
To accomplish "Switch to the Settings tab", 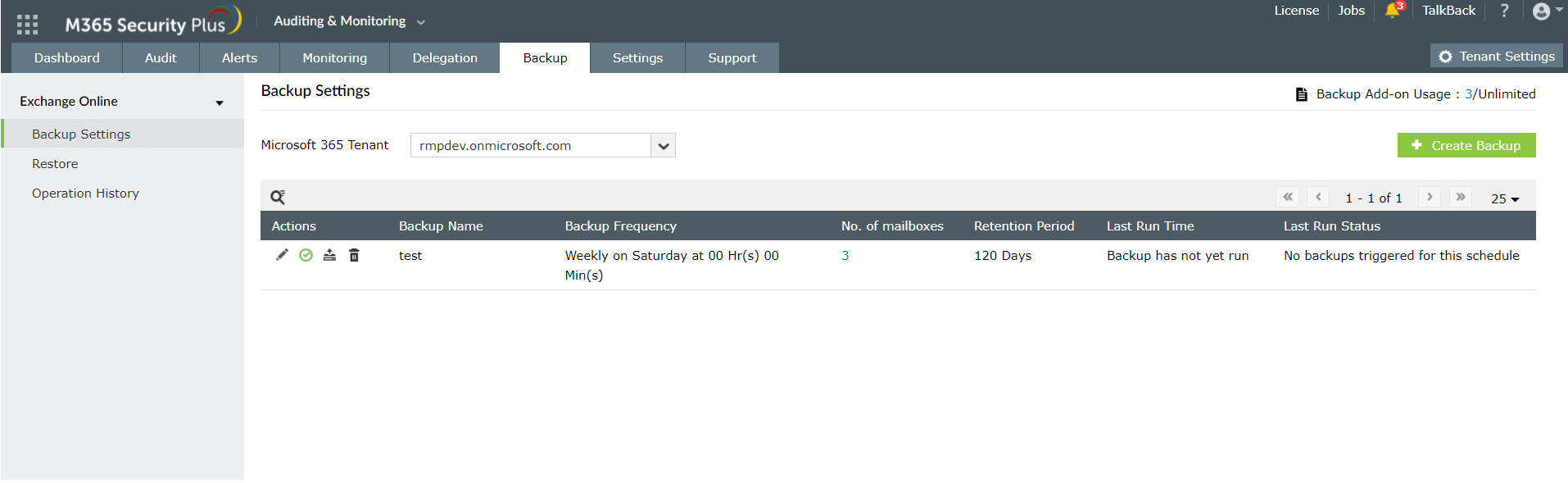I will 637,58.
